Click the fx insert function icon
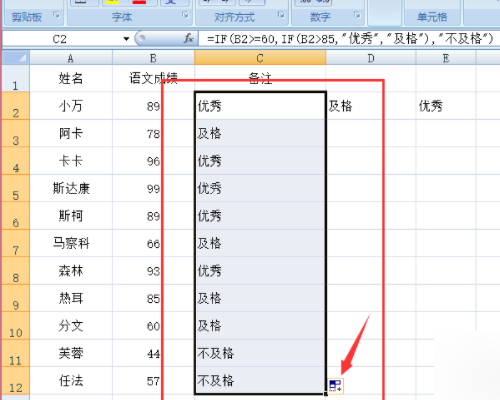The height and width of the screenshot is (400, 500). pos(189,39)
